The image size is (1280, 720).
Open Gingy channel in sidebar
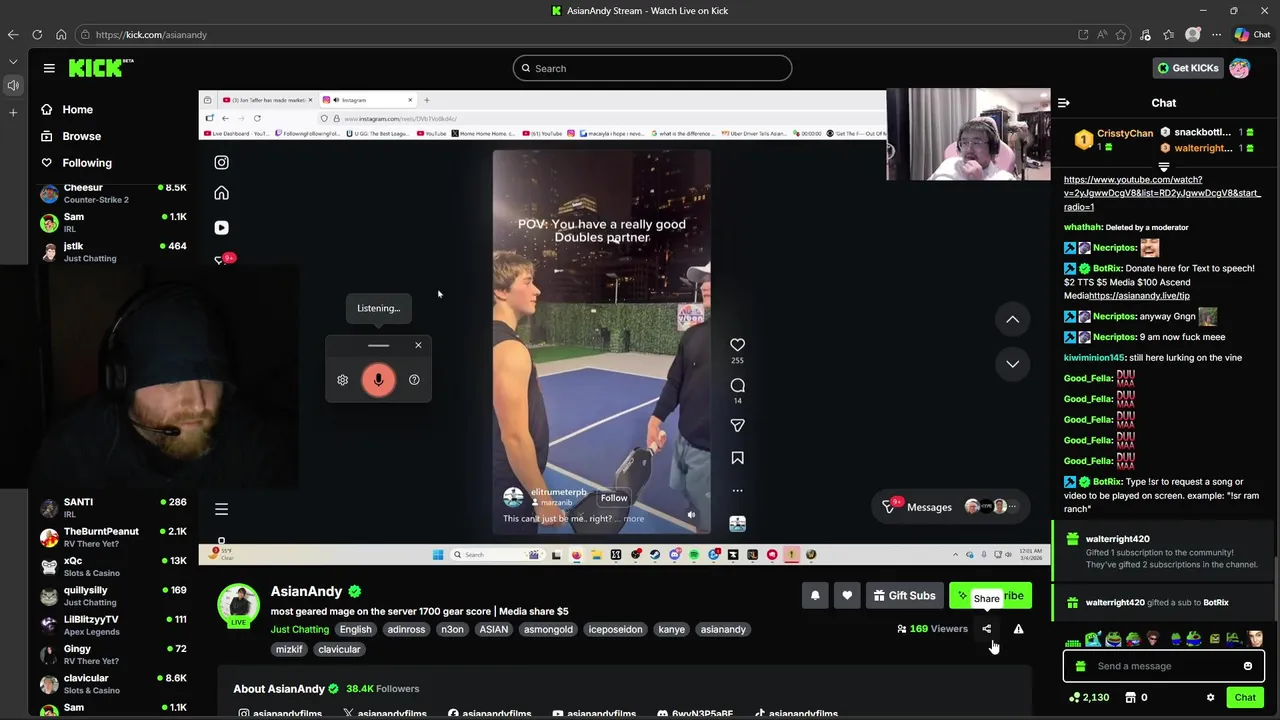click(x=113, y=655)
